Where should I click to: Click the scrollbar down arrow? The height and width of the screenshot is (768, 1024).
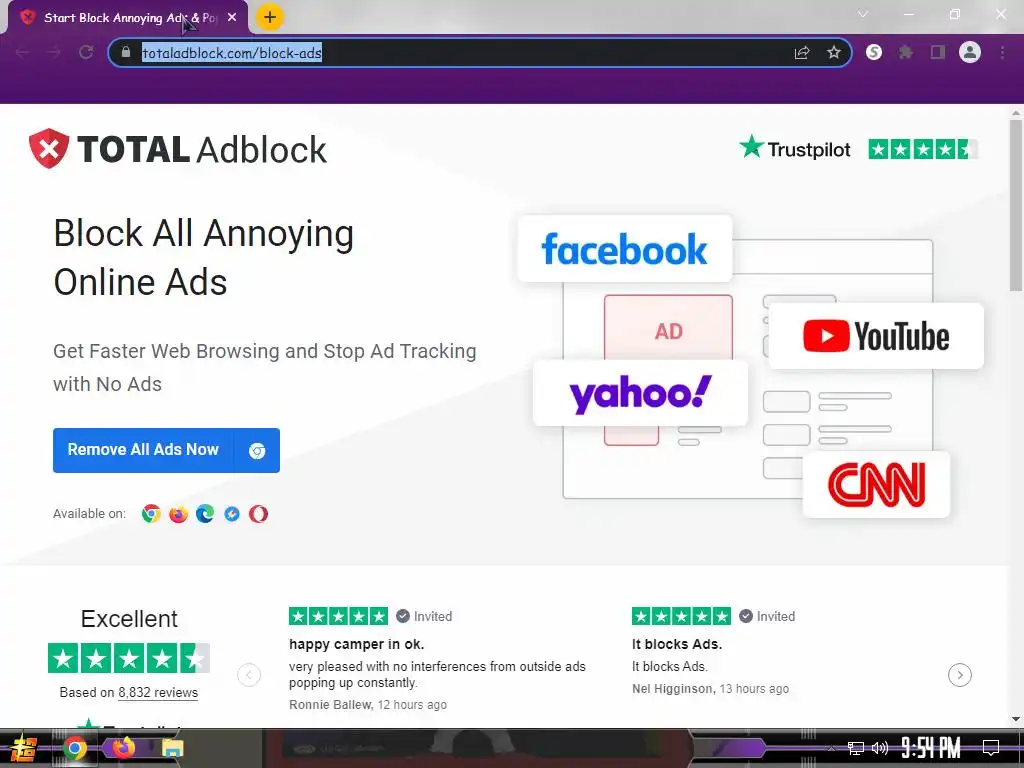[x=1016, y=719]
